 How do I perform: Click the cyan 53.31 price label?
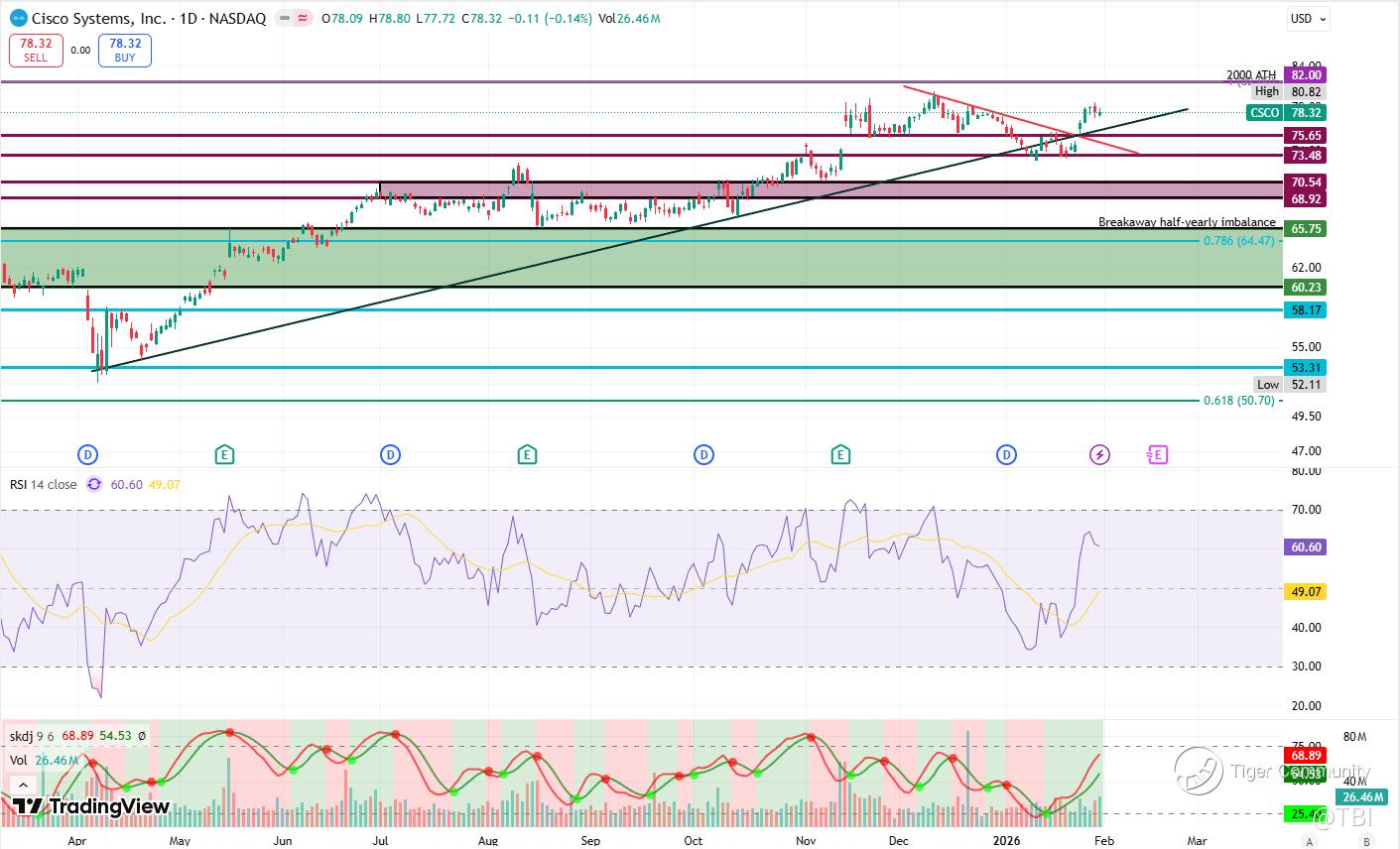(1306, 368)
